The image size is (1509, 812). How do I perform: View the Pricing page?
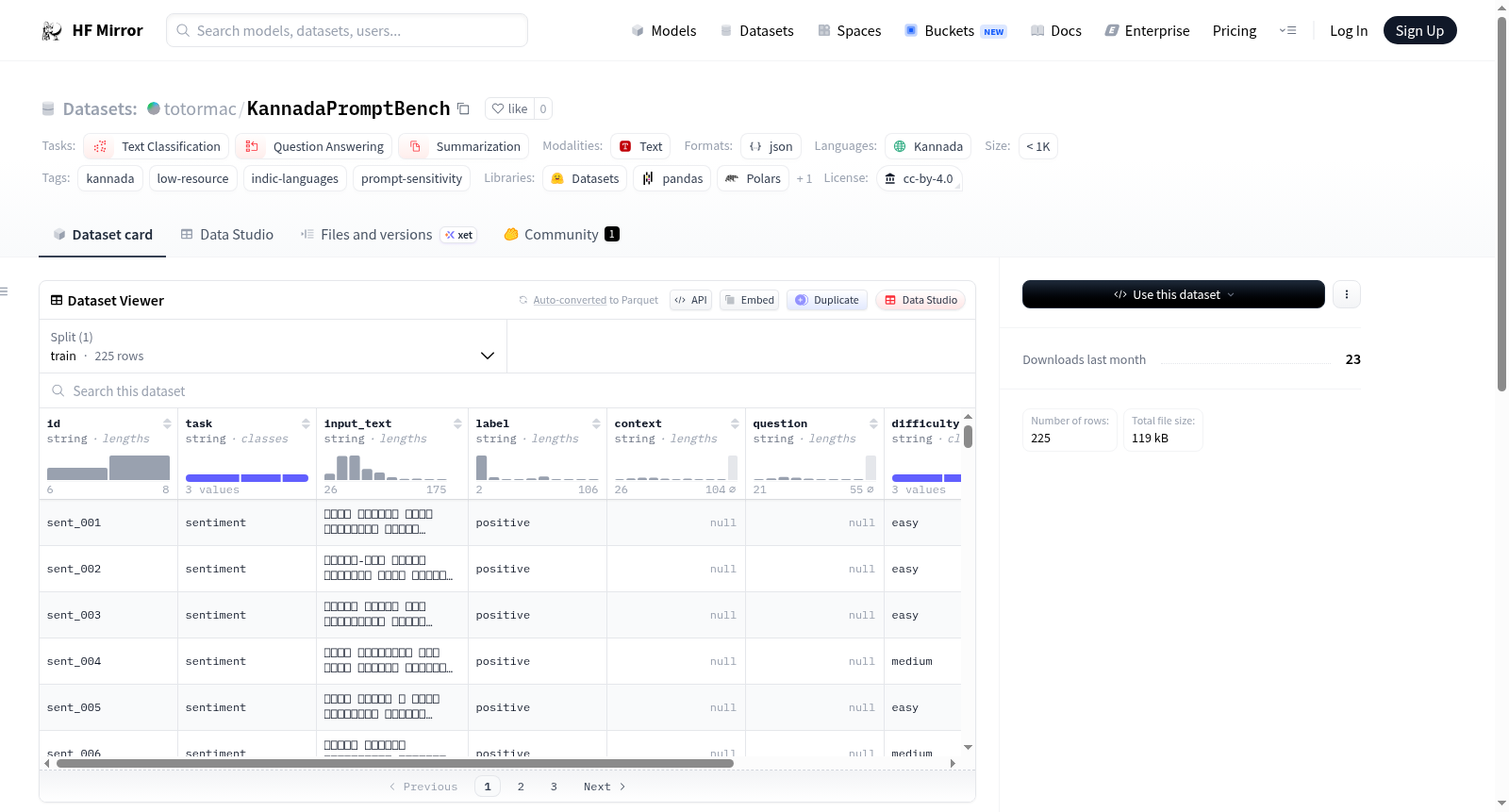point(1235,31)
